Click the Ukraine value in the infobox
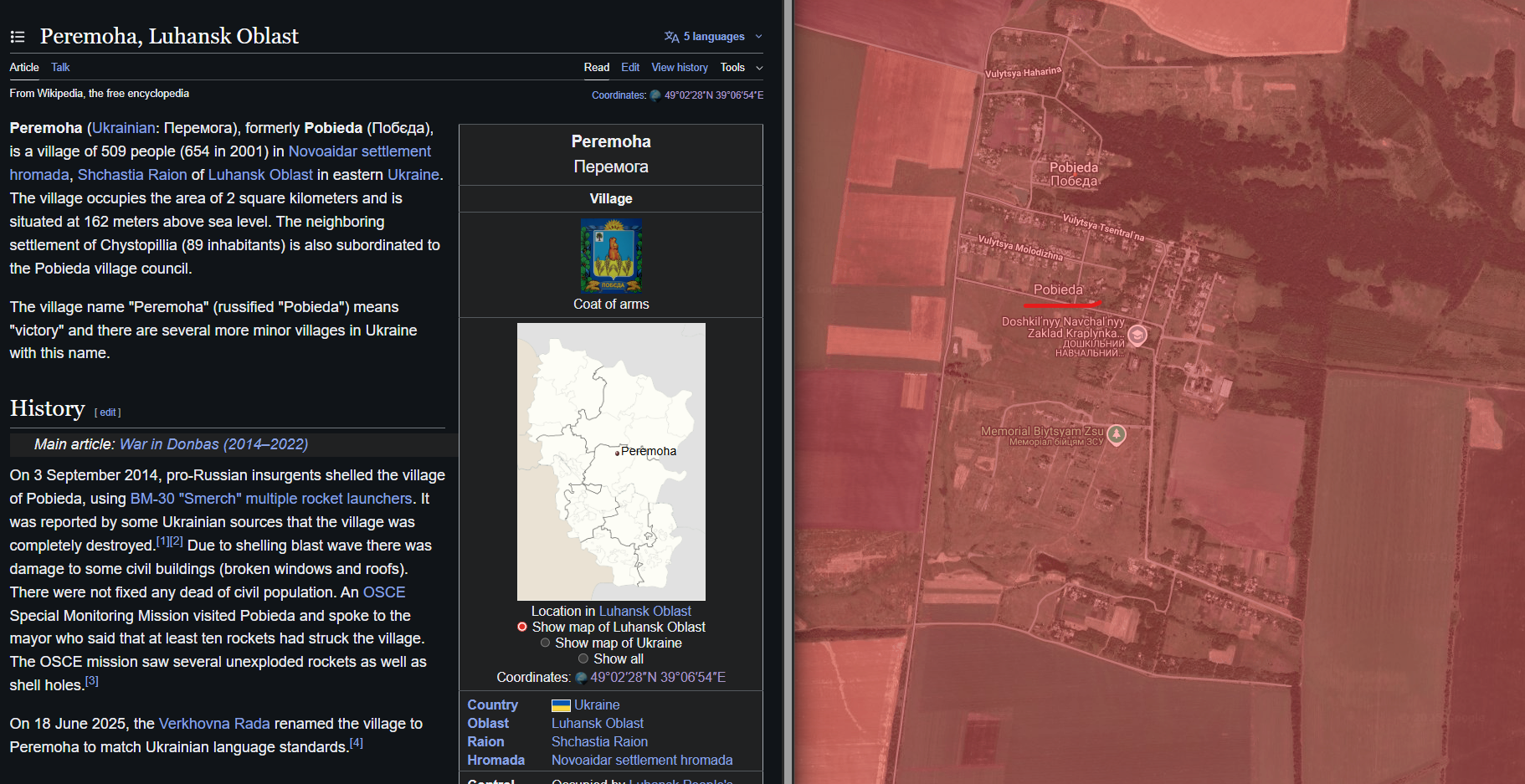This screenshot has height=784, width=1525. 597,705
